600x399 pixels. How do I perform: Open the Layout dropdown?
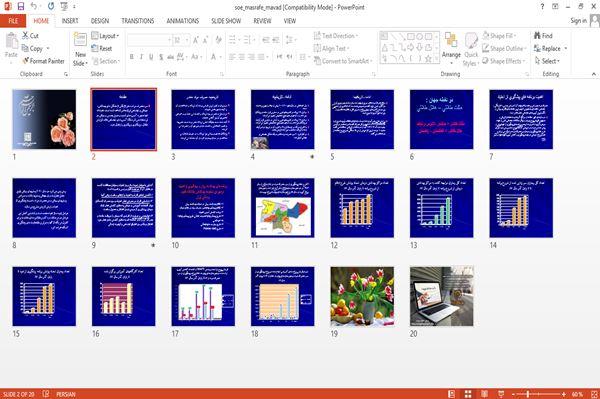pos(105,36)
